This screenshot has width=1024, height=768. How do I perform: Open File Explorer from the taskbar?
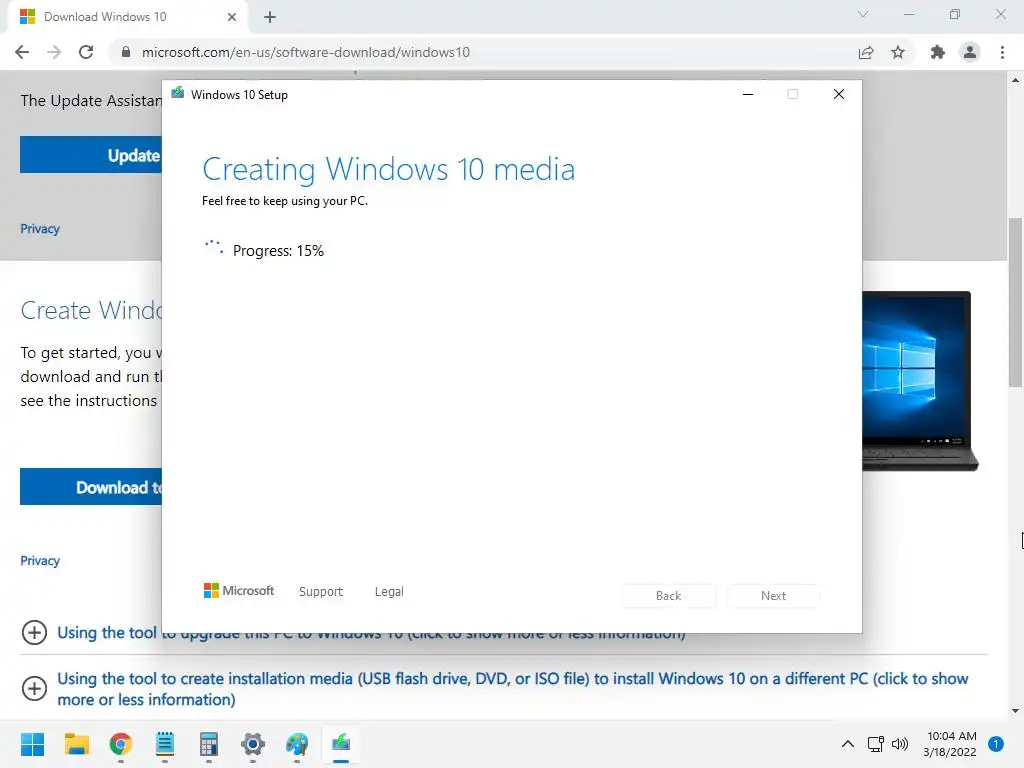pos(76,744)
